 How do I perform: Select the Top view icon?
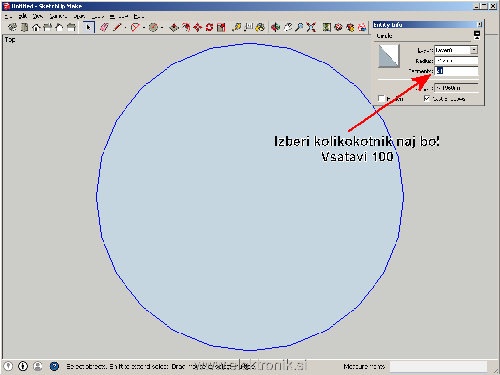(x=24, y=27)
